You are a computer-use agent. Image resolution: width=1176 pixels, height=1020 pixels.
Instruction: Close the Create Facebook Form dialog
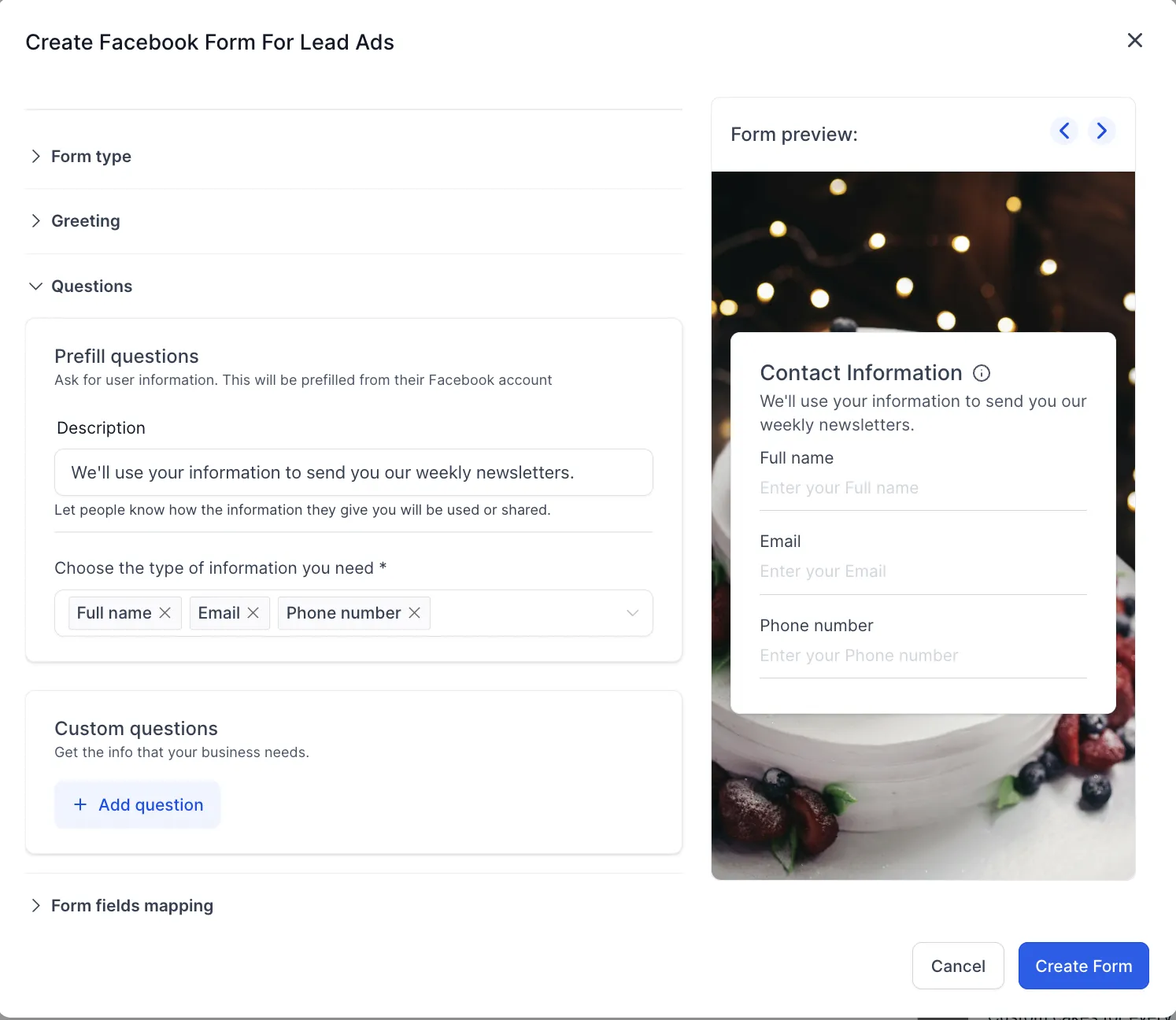1134,40
